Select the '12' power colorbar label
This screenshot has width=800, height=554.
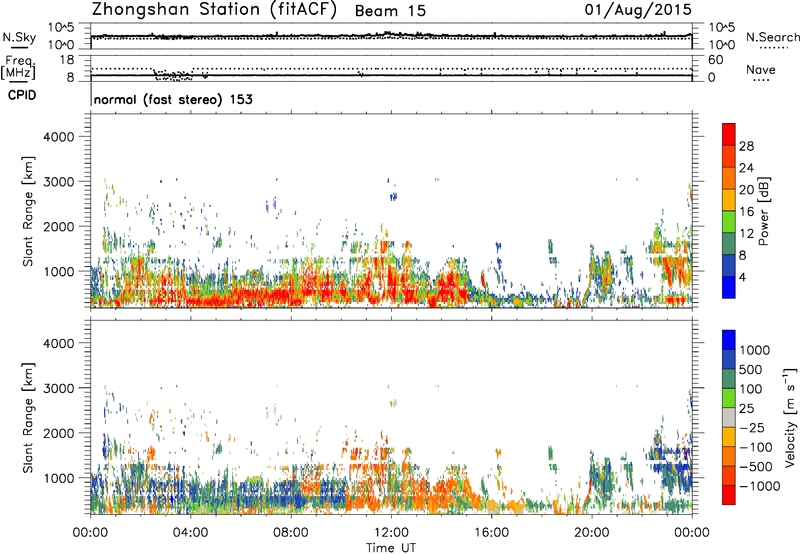click(x=746, y=234)
